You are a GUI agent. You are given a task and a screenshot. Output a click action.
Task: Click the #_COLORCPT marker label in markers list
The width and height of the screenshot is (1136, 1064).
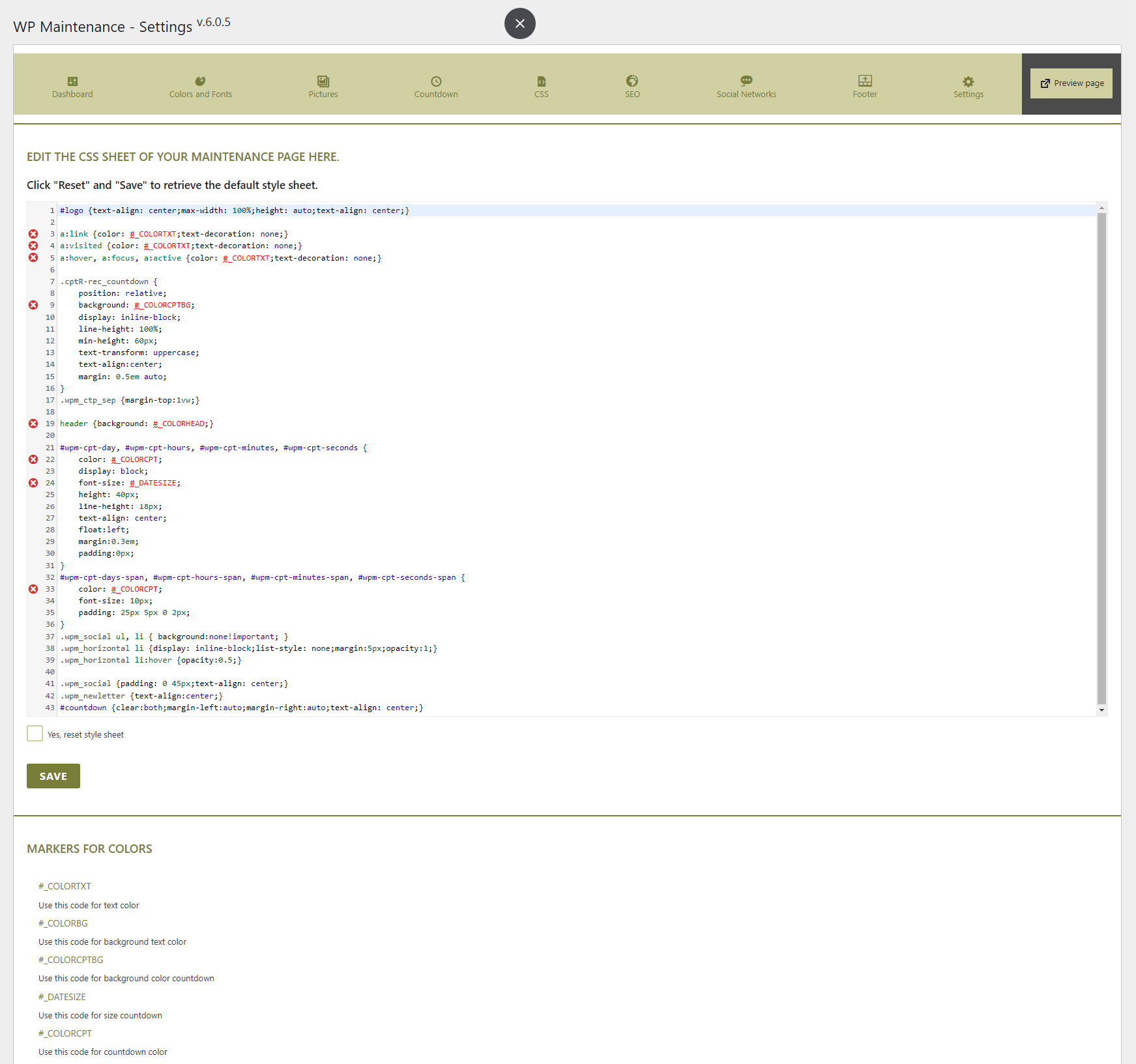point(65,1033)
